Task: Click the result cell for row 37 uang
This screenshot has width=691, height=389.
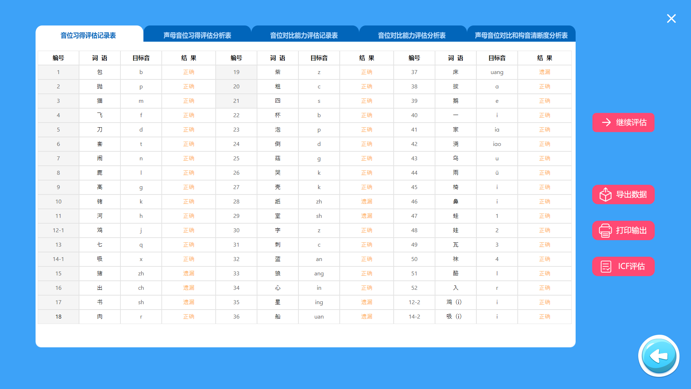Action: (545, 72)
